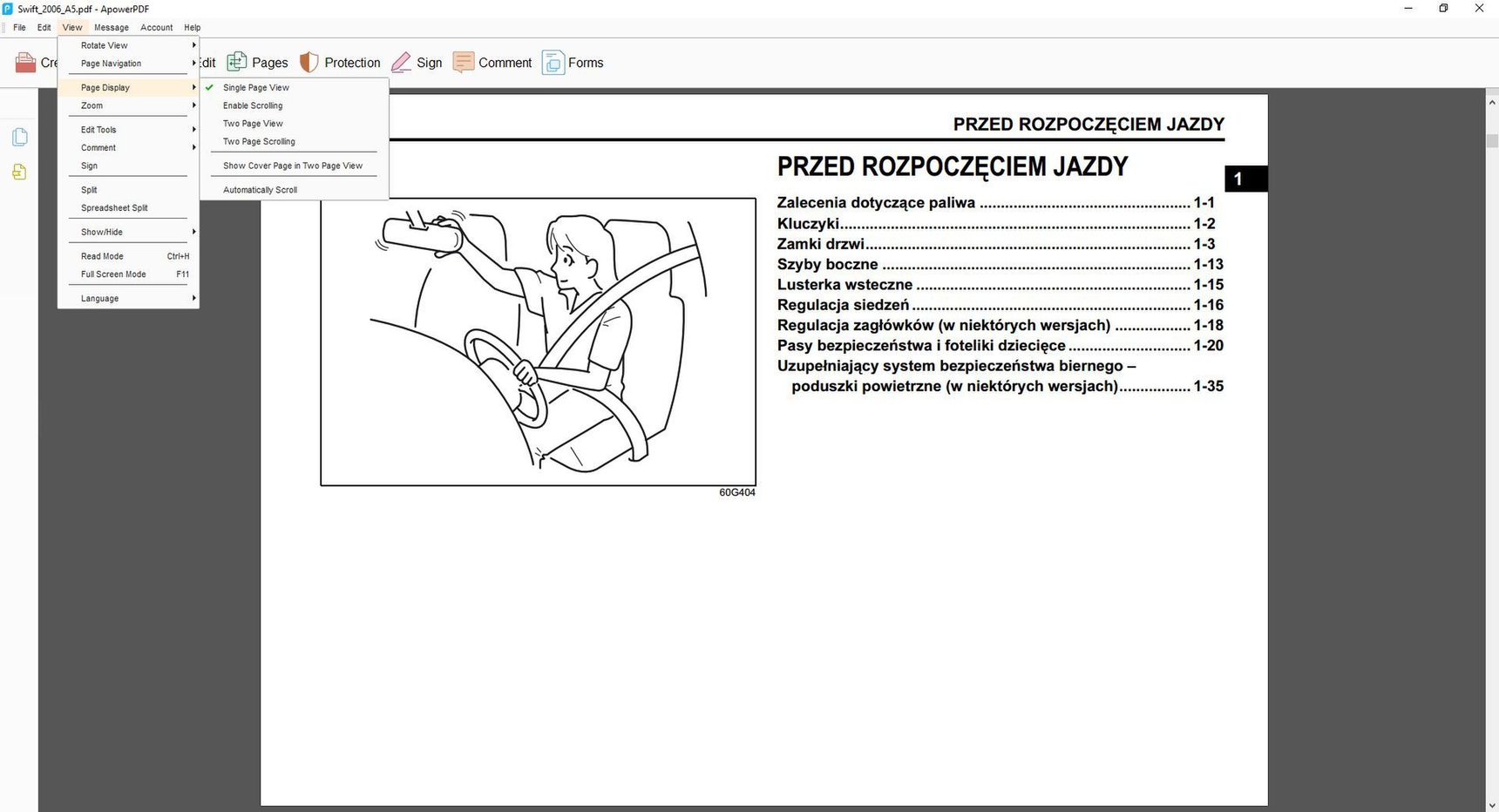Open the Pages toolbar icon

[236, 62]
